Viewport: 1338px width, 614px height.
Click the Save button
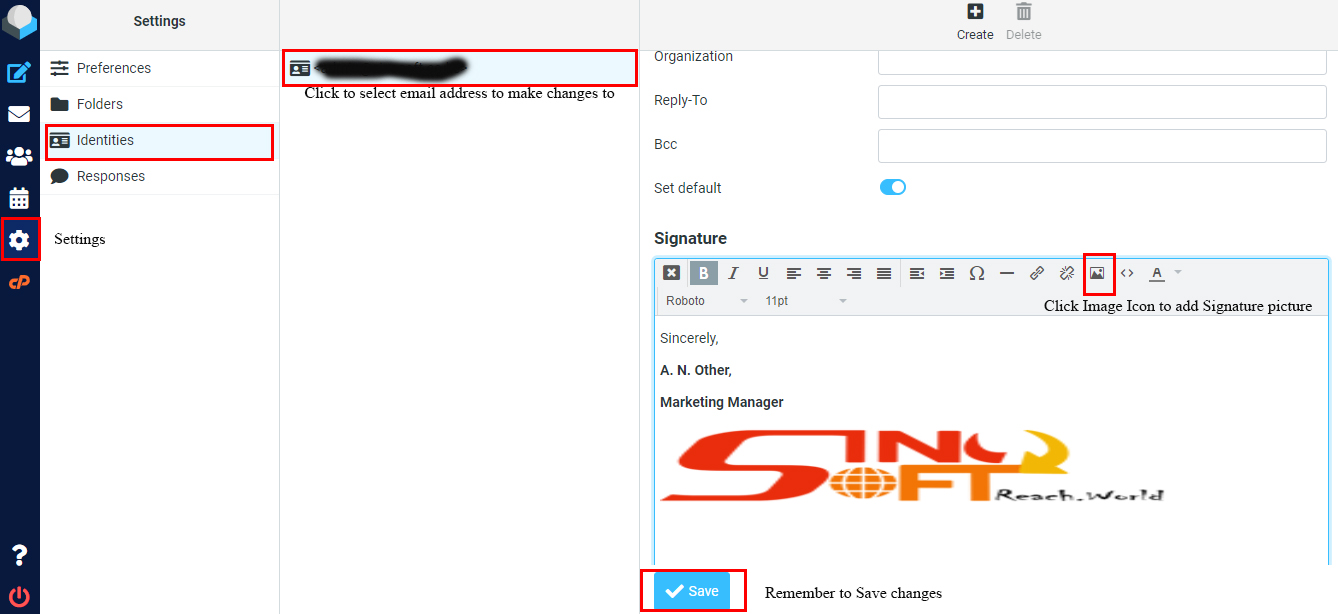tap(692, 591)
